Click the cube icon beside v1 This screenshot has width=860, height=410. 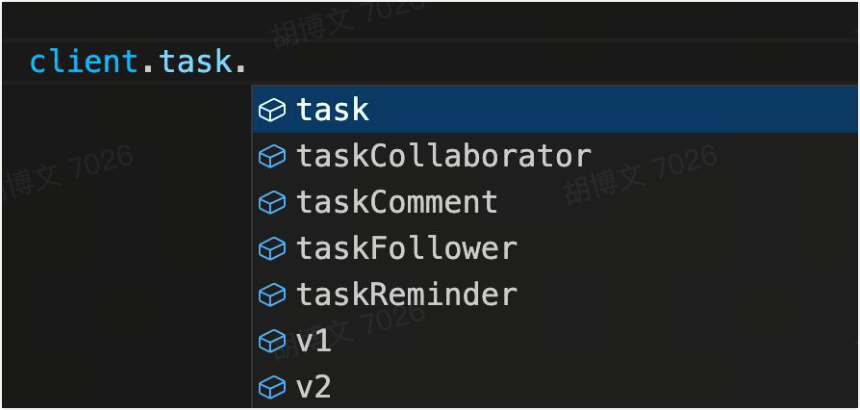272,341
